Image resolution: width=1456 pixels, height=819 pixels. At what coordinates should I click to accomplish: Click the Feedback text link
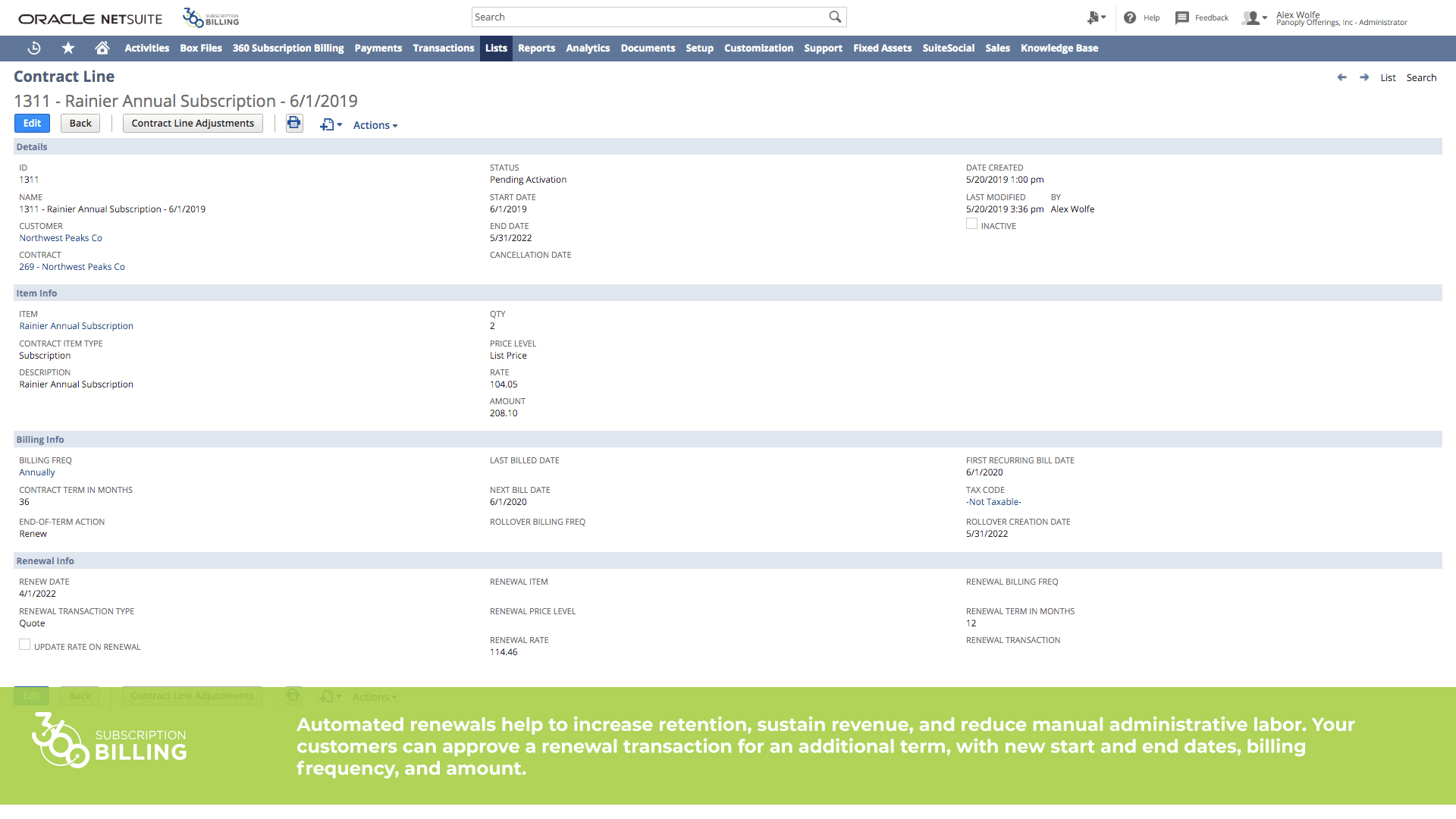pos(1211,17)
